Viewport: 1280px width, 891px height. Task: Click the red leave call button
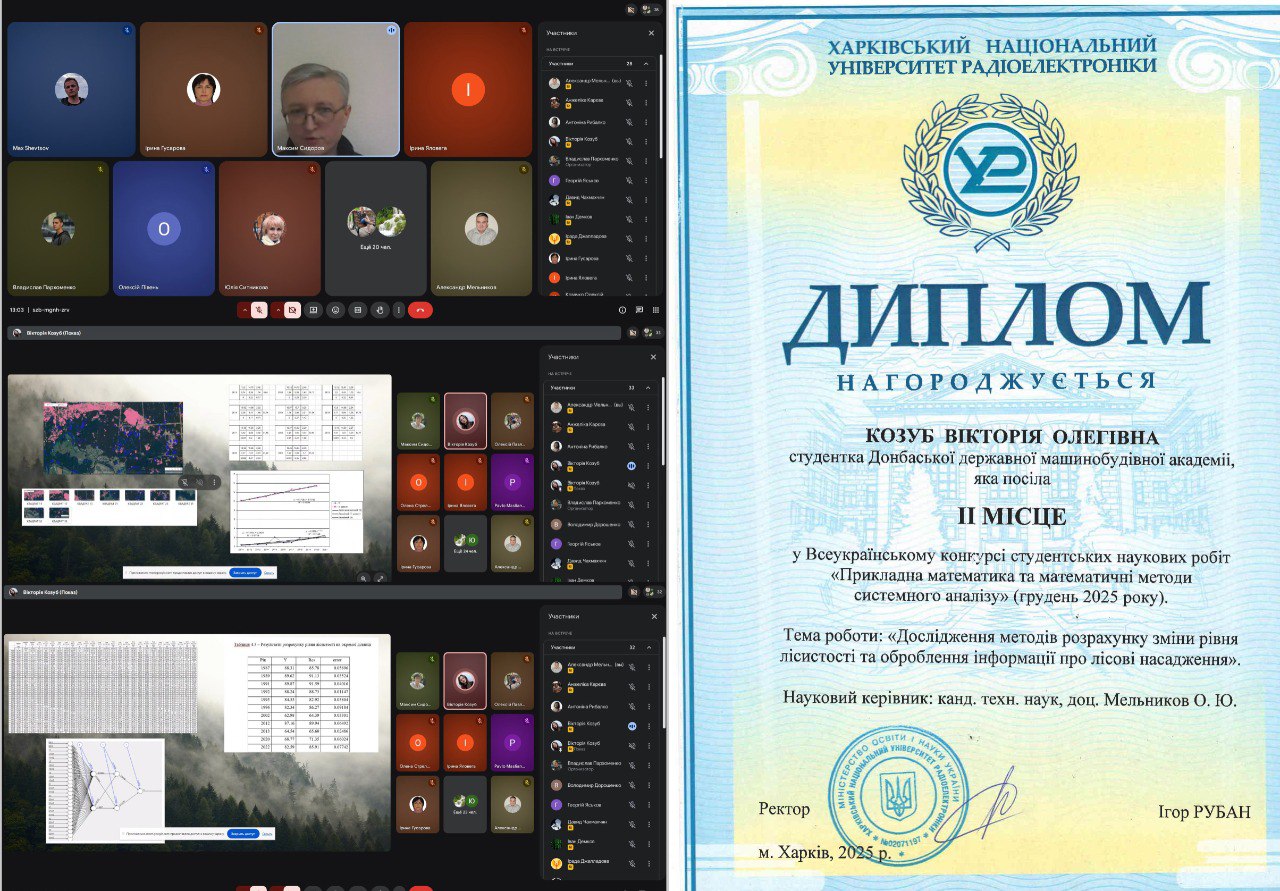coord(420,310)
